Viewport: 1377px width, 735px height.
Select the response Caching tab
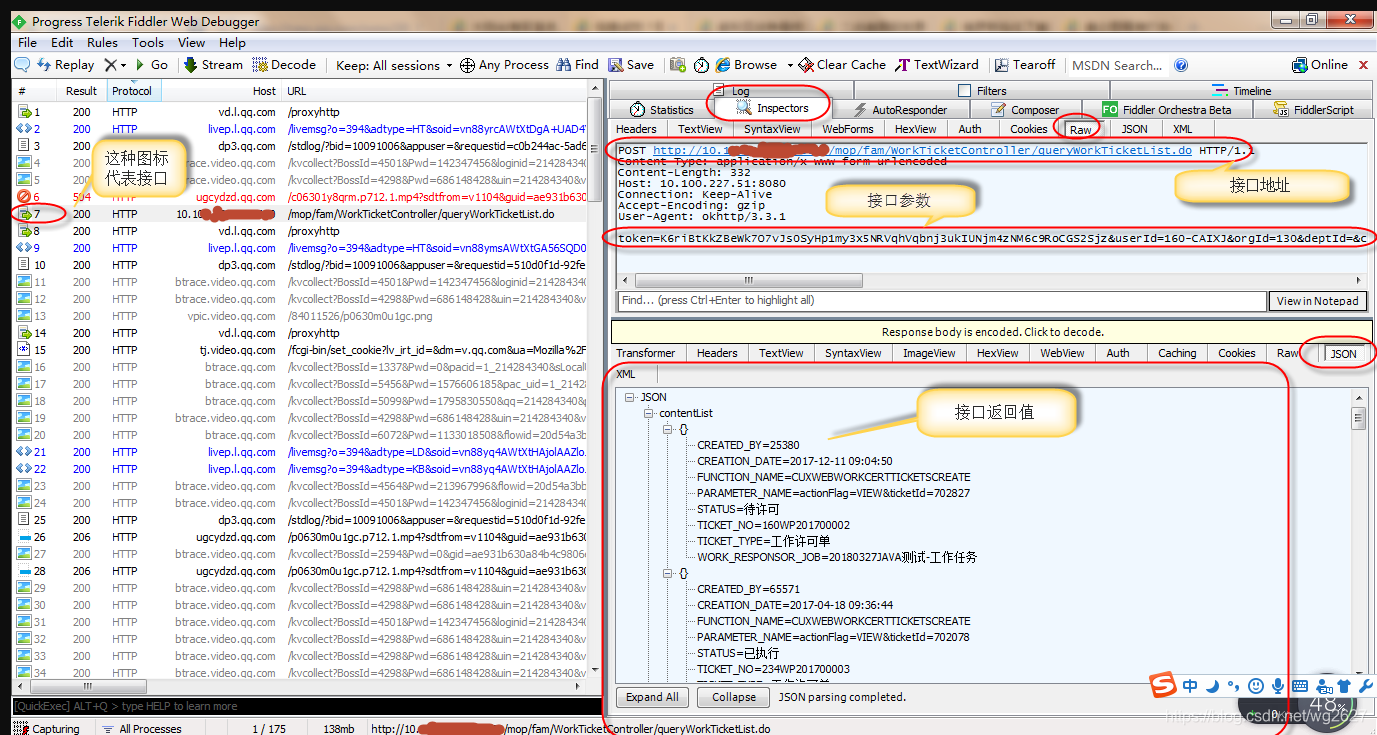click(x=1177, y=353)
